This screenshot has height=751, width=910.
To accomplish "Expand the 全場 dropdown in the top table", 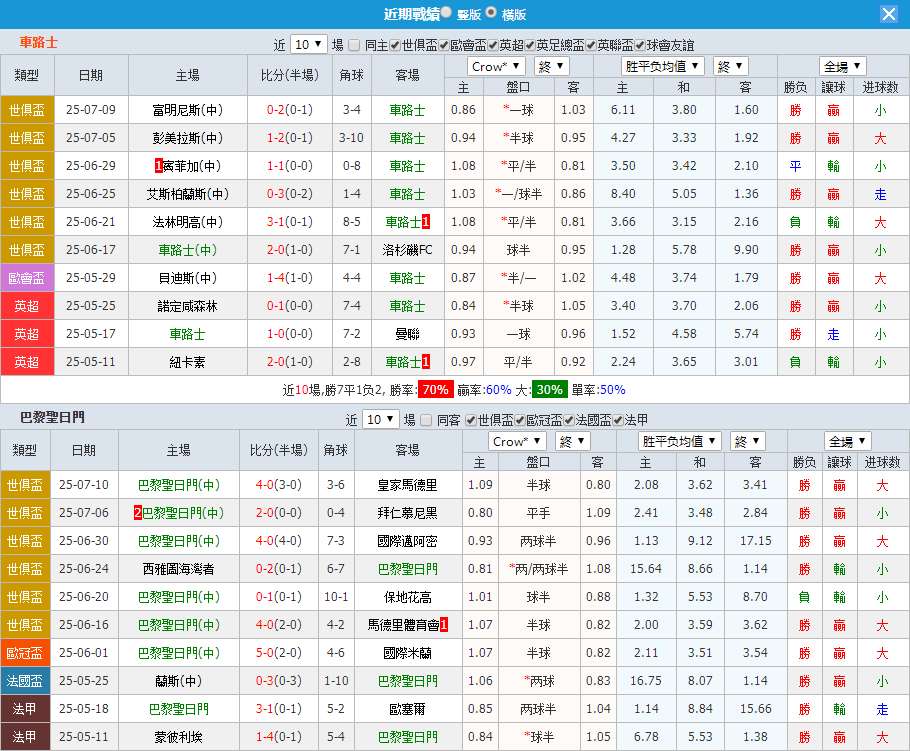I will pyautogui.click(x=842, y=65).
